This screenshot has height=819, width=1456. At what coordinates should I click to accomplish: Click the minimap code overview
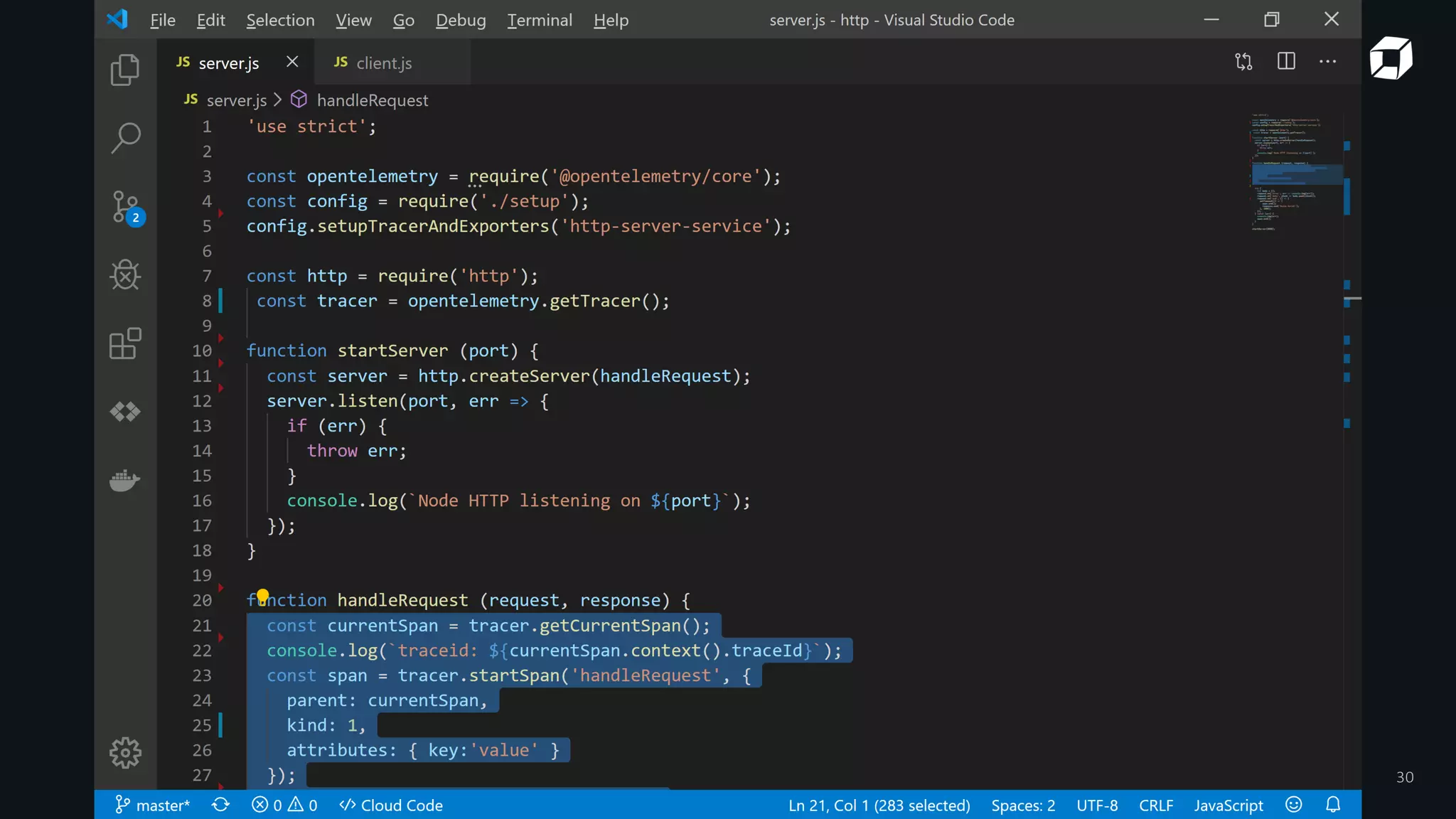coord(1295,172)
